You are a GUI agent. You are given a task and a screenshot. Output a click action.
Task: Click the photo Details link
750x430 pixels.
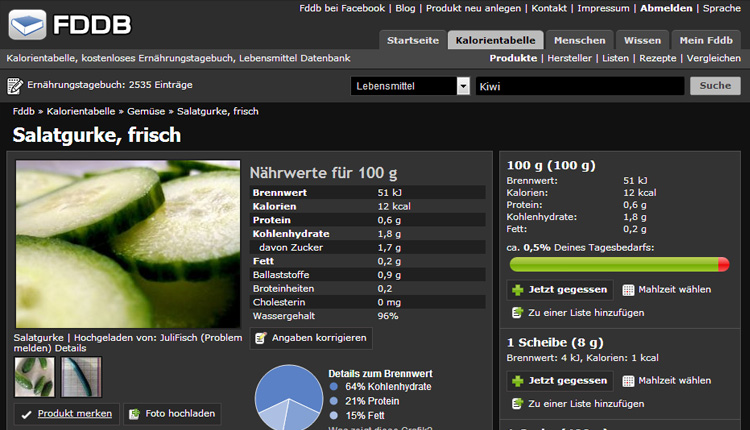click(x=70, y=348)
